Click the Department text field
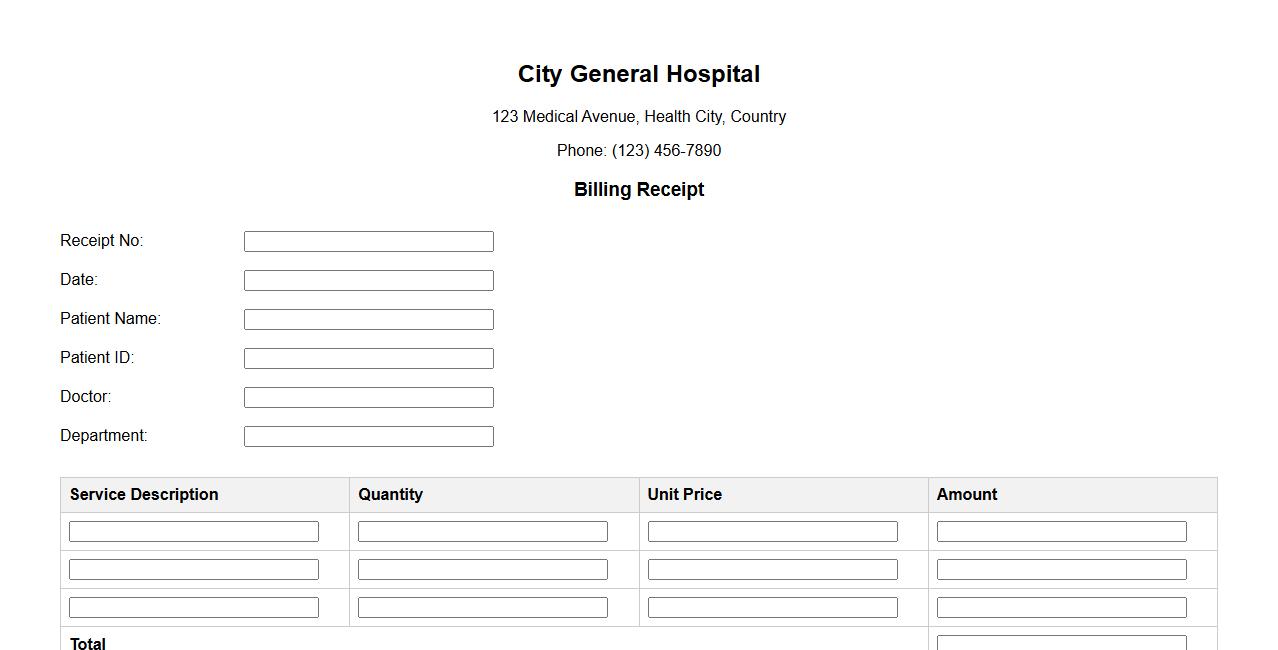The width and height of the screenshot is (1278, 650). click(x=368, y=436)
